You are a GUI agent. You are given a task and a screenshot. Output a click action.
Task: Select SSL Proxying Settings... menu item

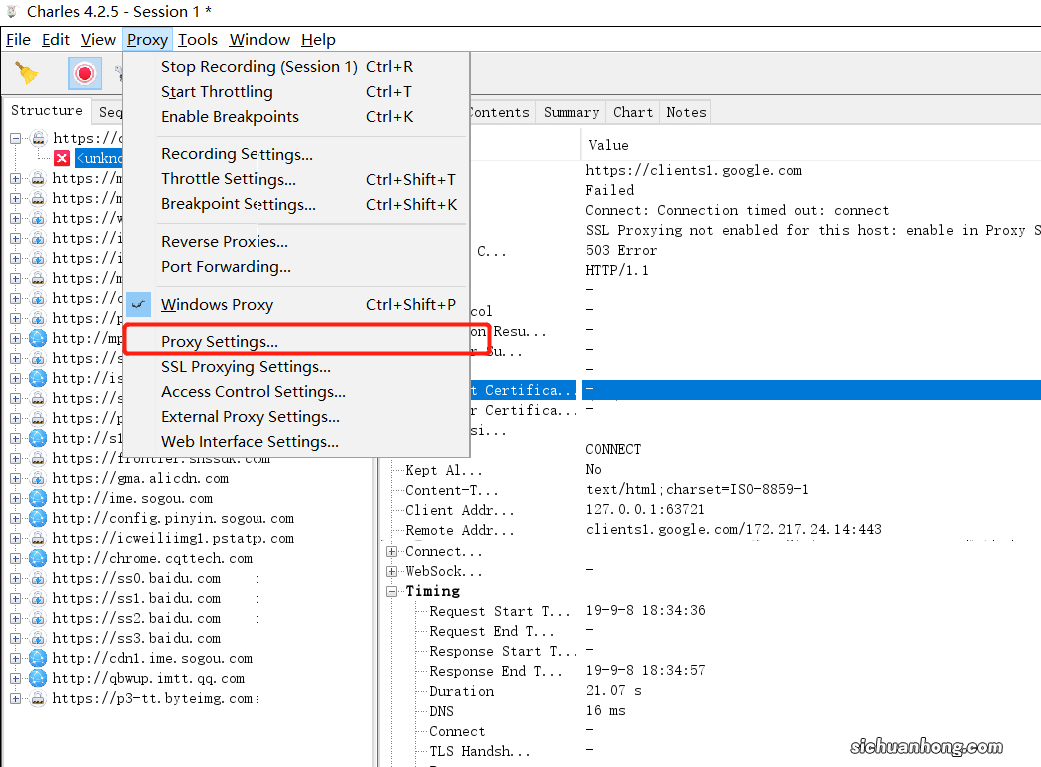click(245, 367)
